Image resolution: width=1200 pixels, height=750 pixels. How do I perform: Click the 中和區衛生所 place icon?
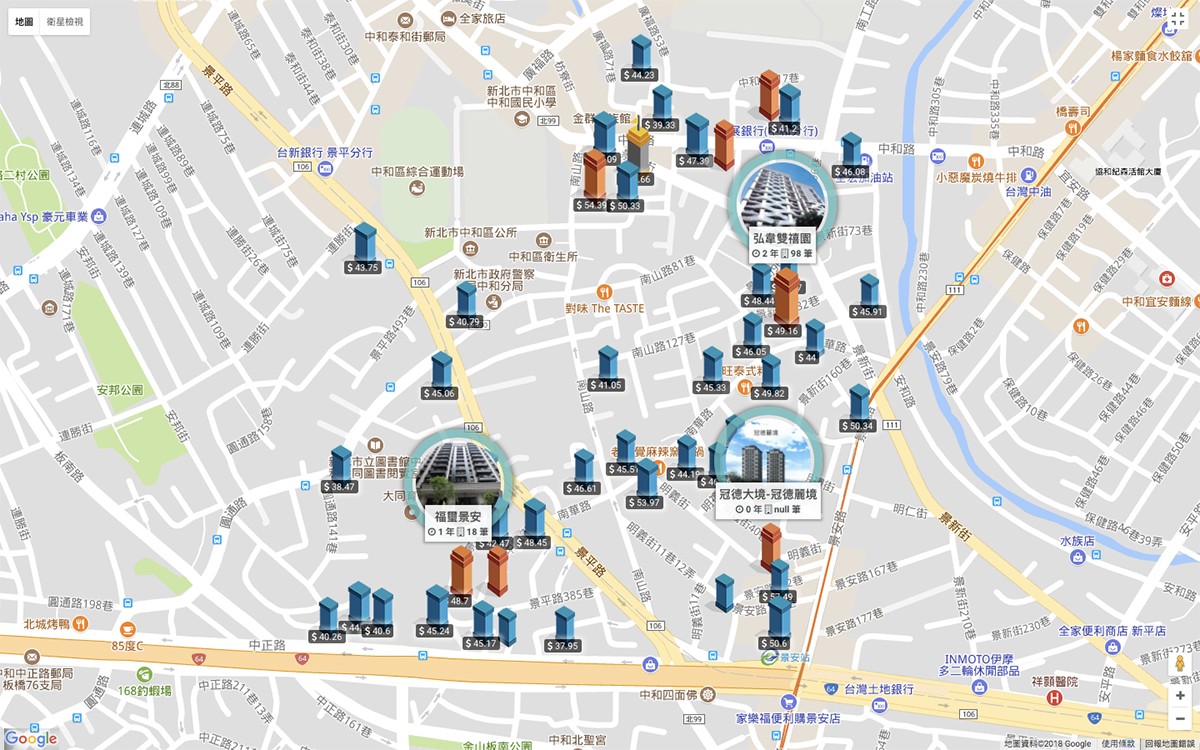(x=543, y=241)
